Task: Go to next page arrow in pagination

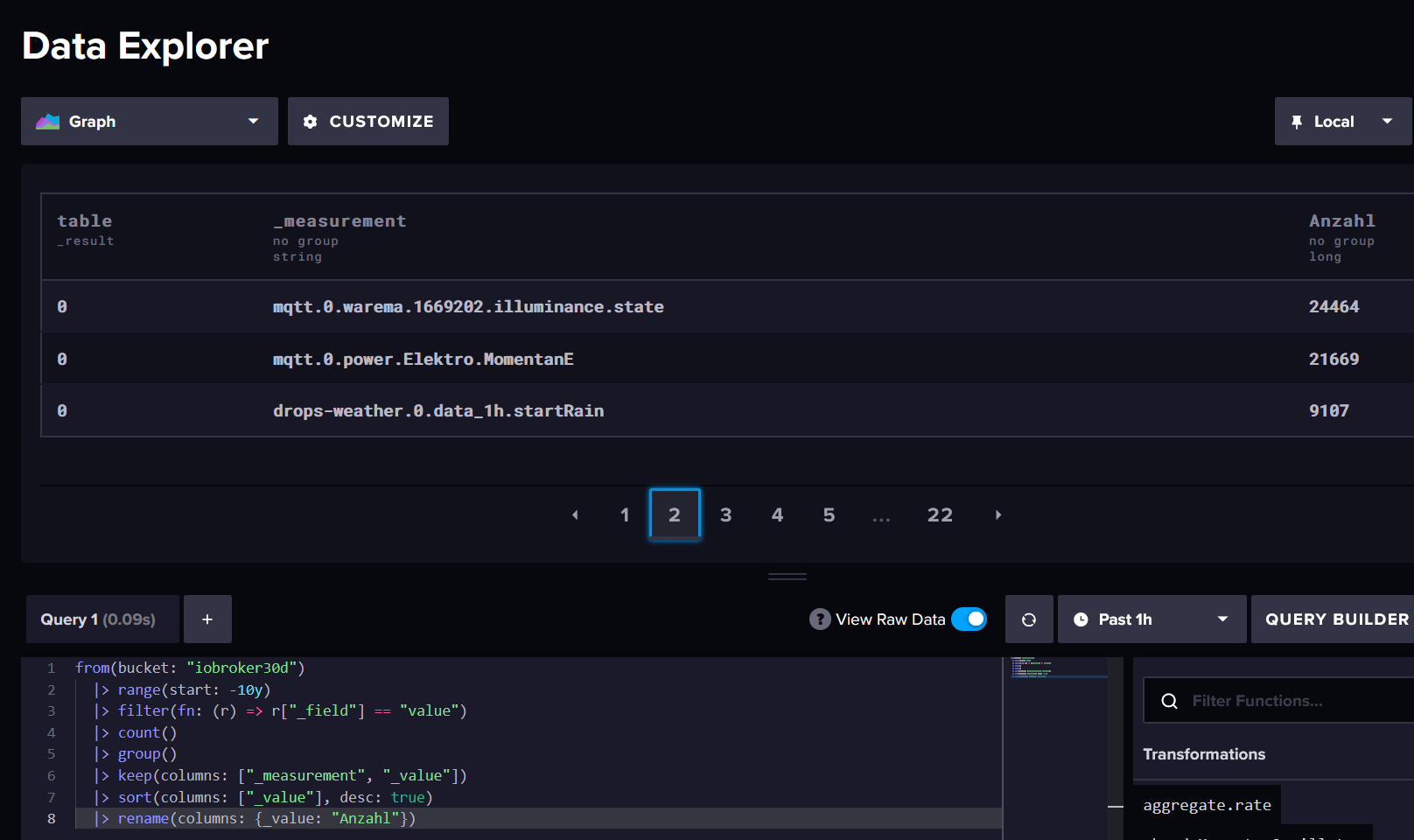Action: (997, 514)
